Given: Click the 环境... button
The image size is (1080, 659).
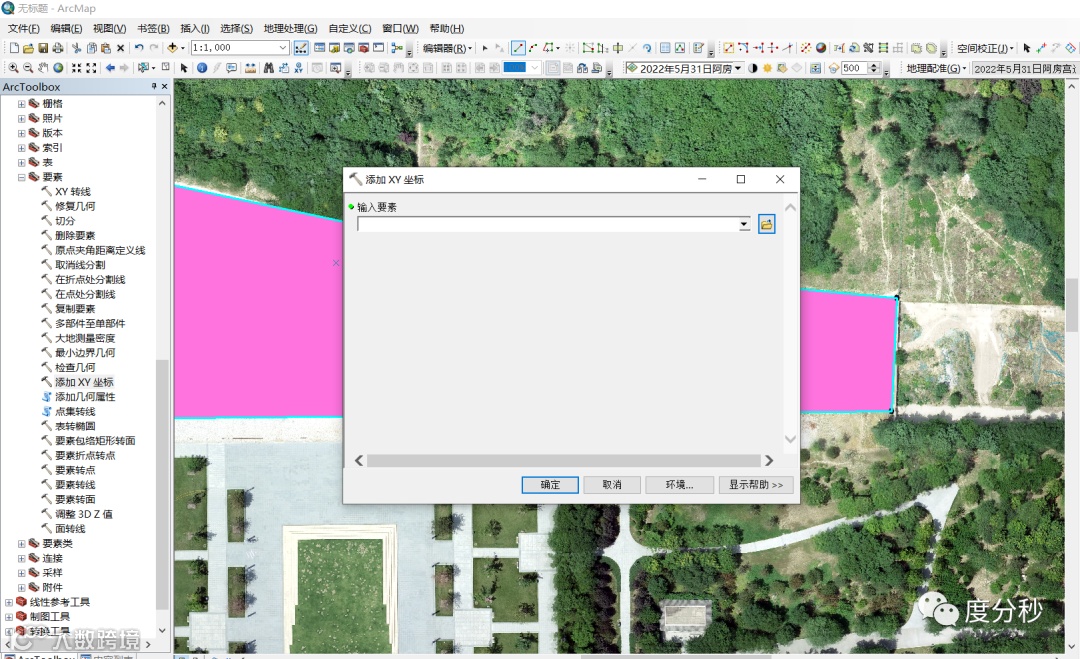Looking at the screenshot, I should point(679,485).
